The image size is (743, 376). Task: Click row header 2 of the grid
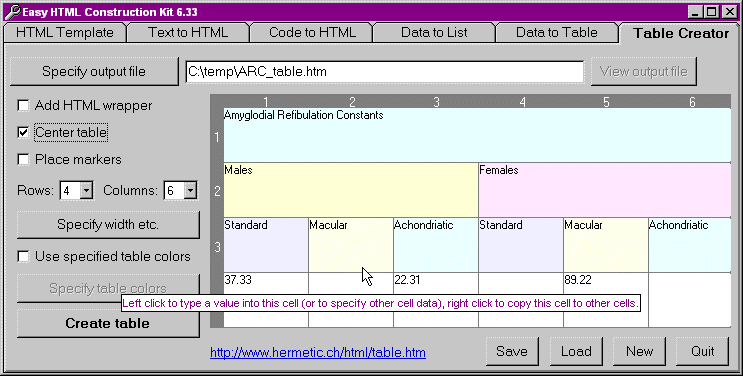tap(217, 191)
